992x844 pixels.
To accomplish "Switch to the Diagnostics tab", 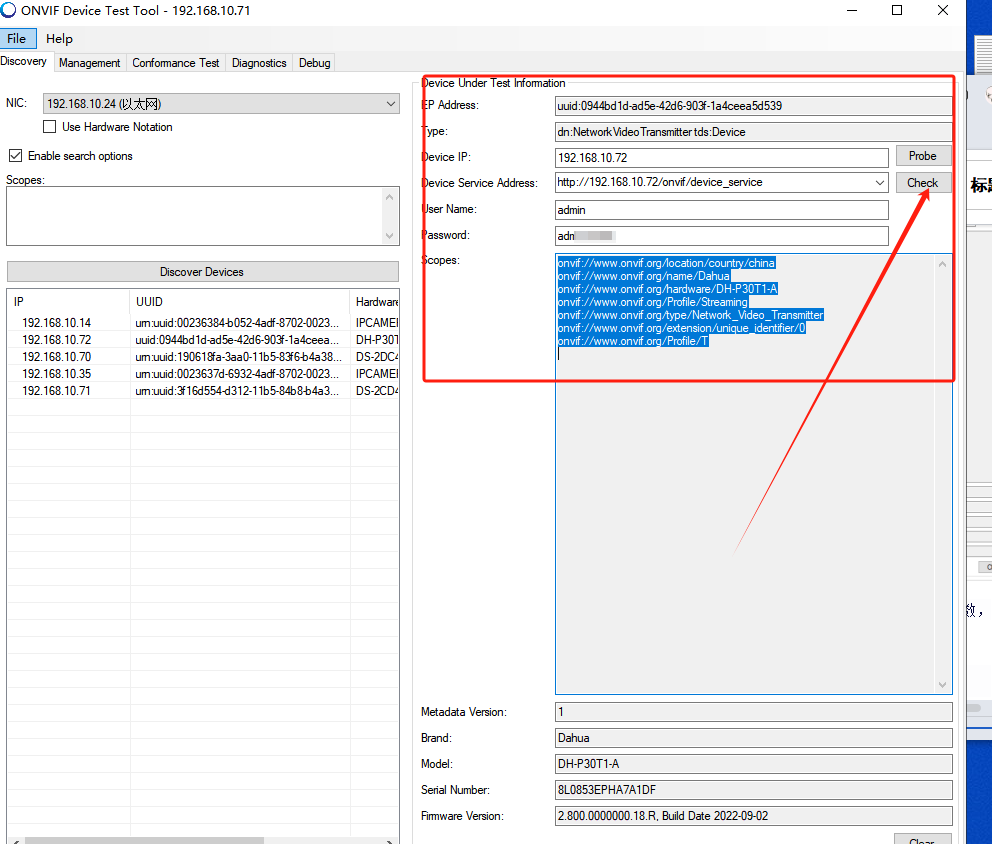I will (258, 62).
